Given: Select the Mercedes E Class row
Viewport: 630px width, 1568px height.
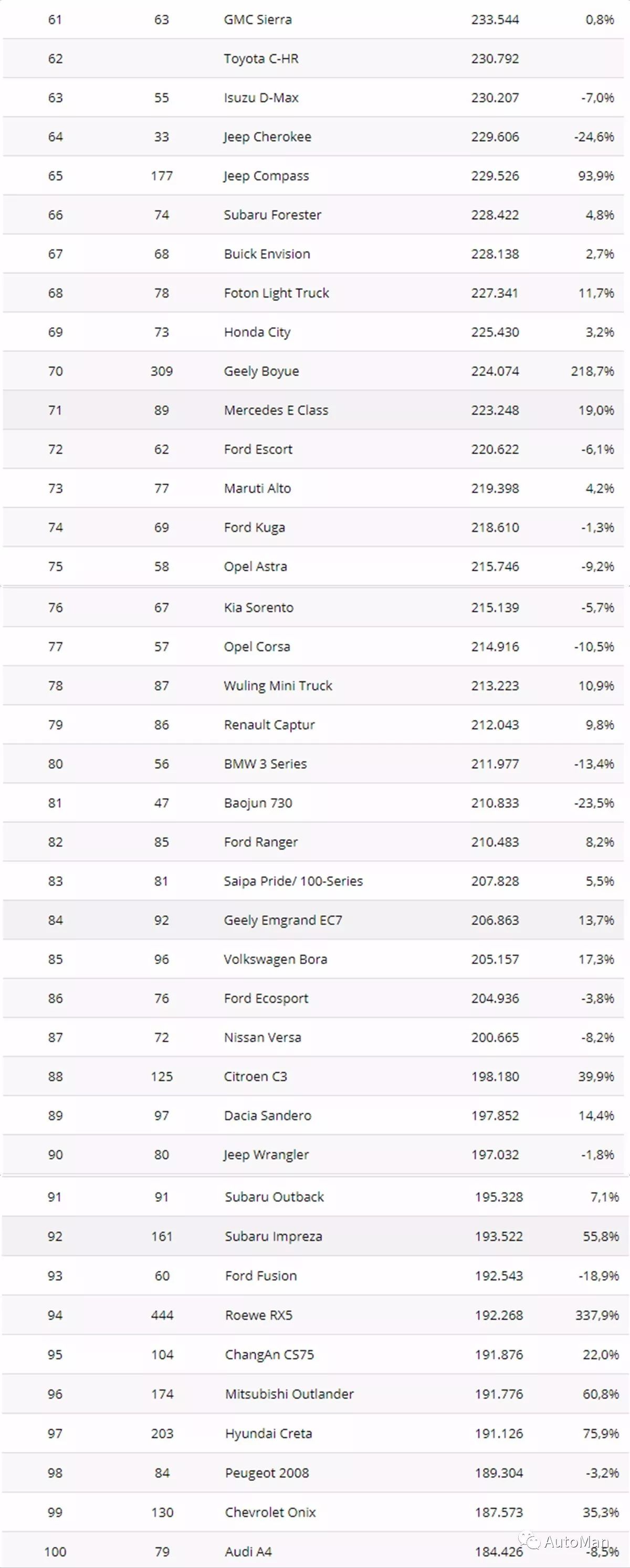Looking at the screenshot, I should coord(276,410).
